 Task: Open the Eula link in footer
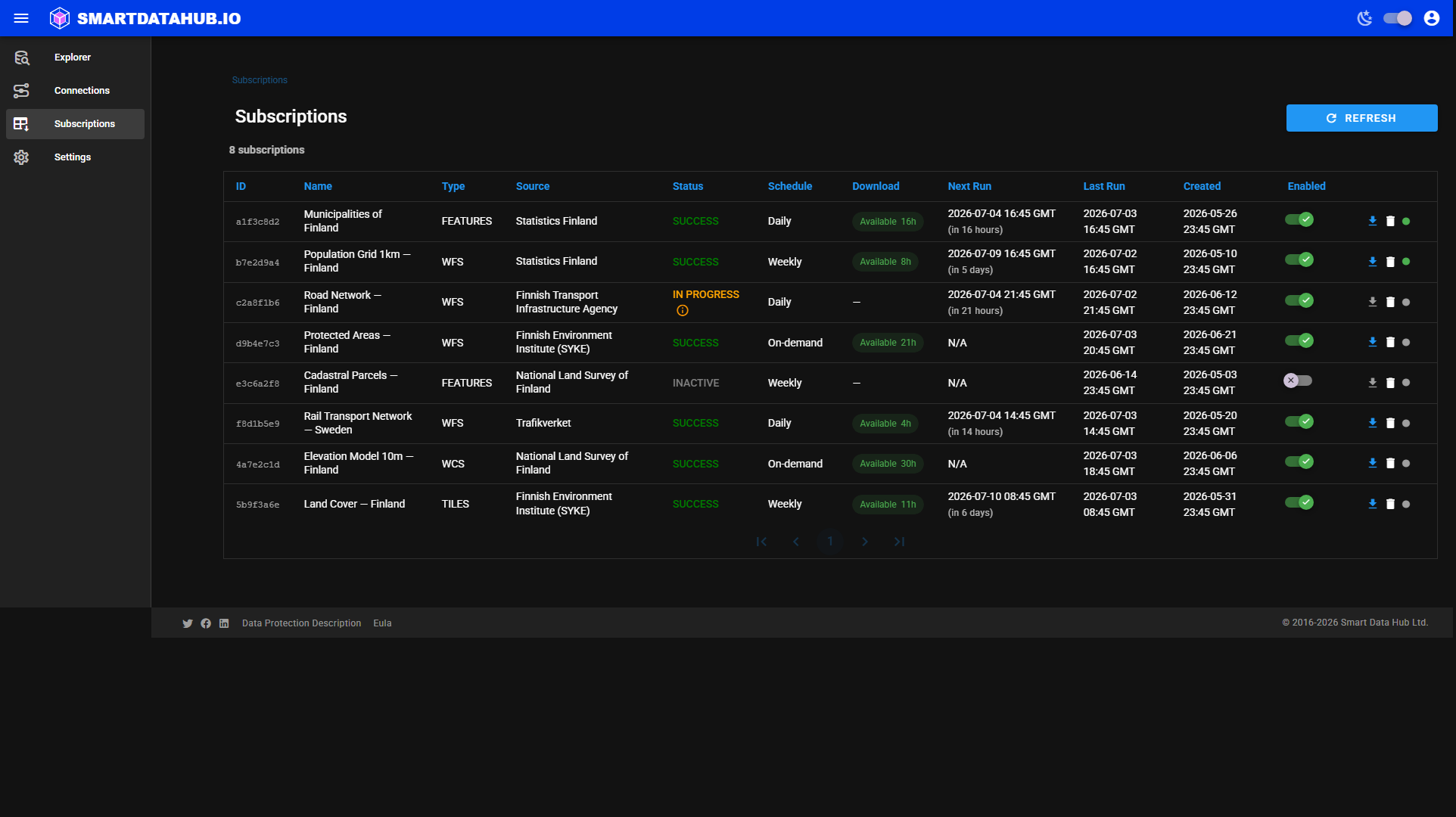(382, 623)
